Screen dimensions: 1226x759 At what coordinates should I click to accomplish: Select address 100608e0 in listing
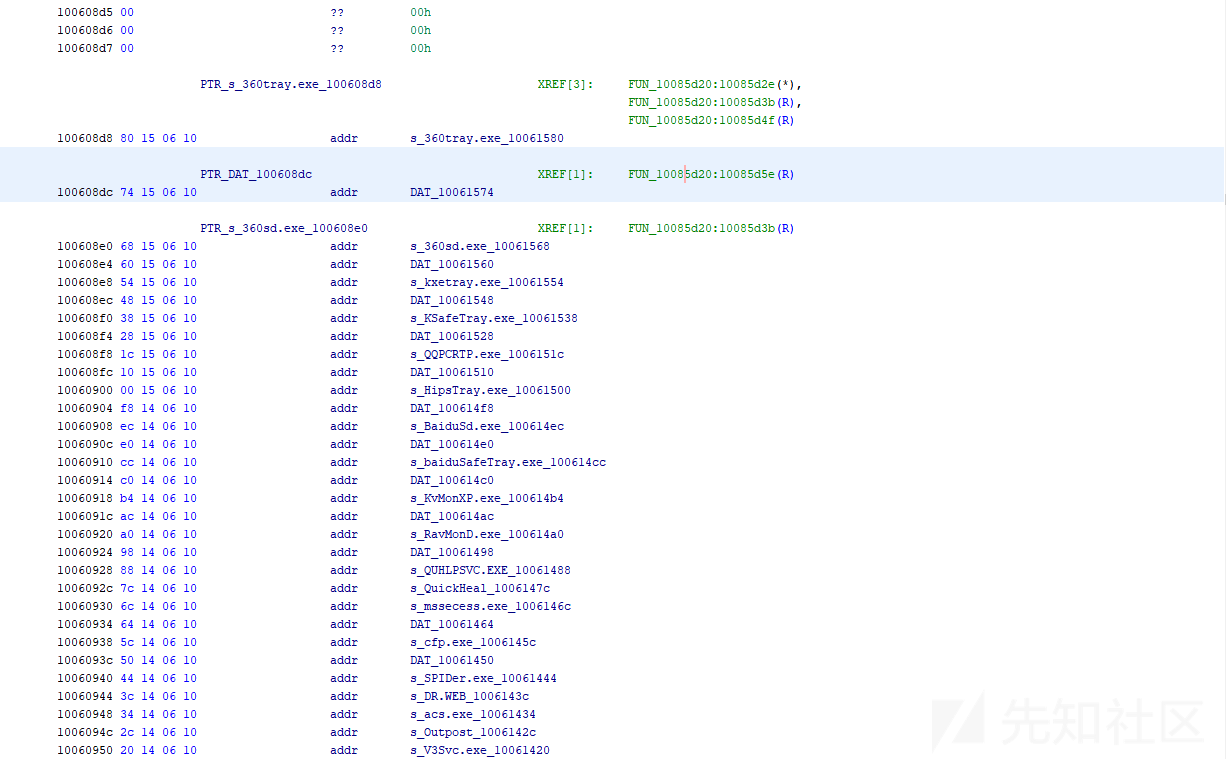(x=85, y=246)
